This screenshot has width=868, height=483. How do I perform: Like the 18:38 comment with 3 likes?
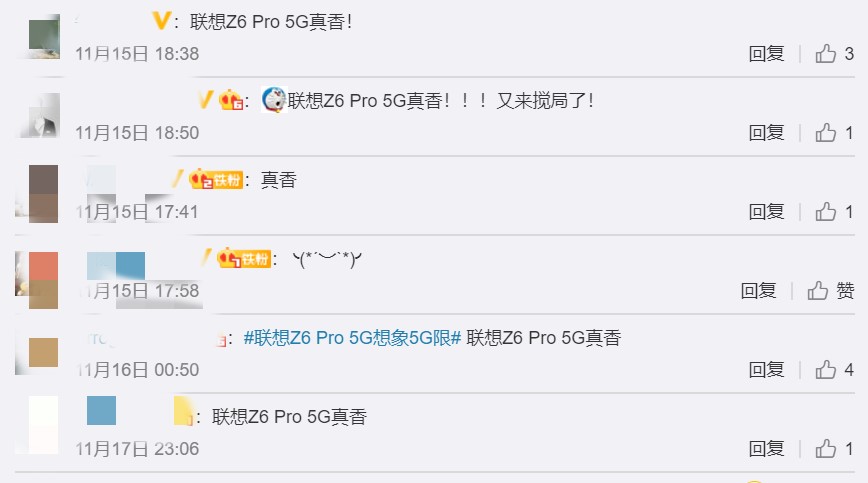pyautogui.click(x=834, y=54)
